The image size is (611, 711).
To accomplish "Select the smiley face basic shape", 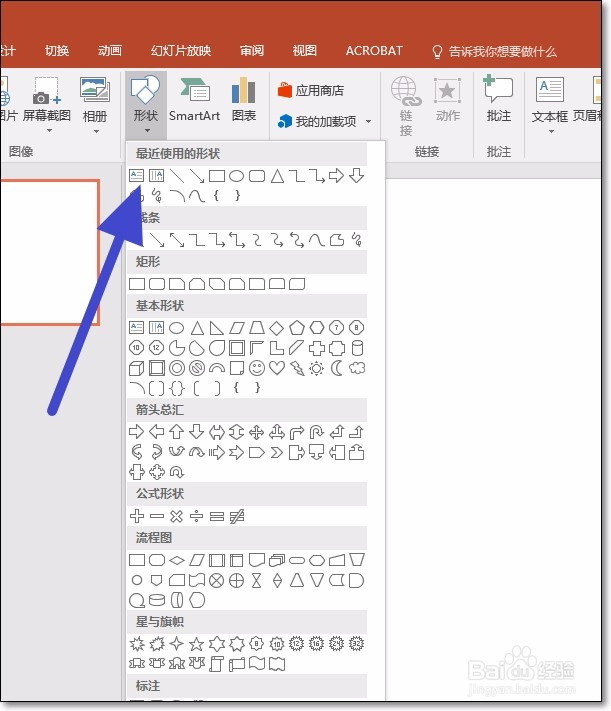I will [x=257, y=368].
